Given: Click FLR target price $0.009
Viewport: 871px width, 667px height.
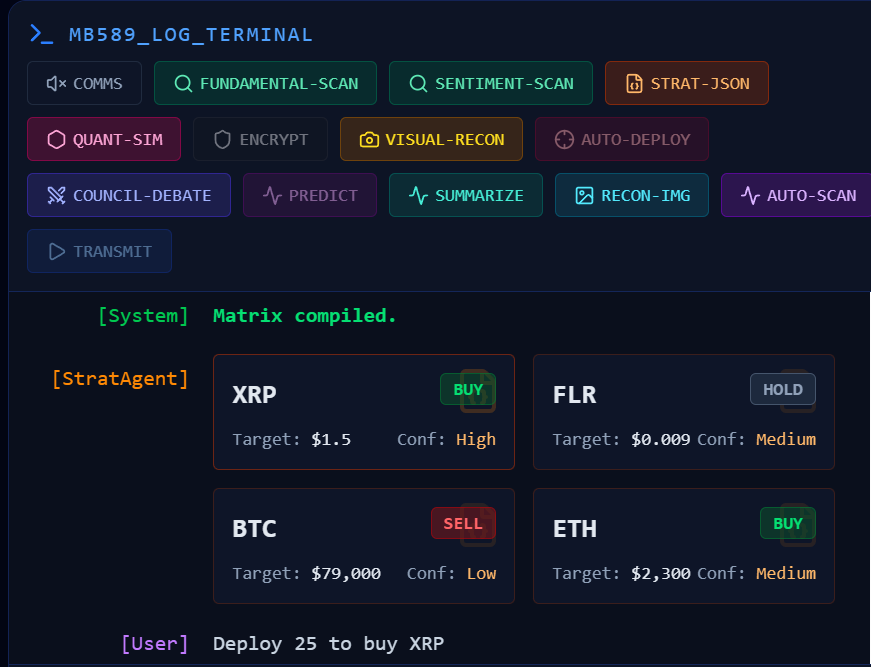Looking at the screenshot, I should pyautogui.click(x=660, y=440).
